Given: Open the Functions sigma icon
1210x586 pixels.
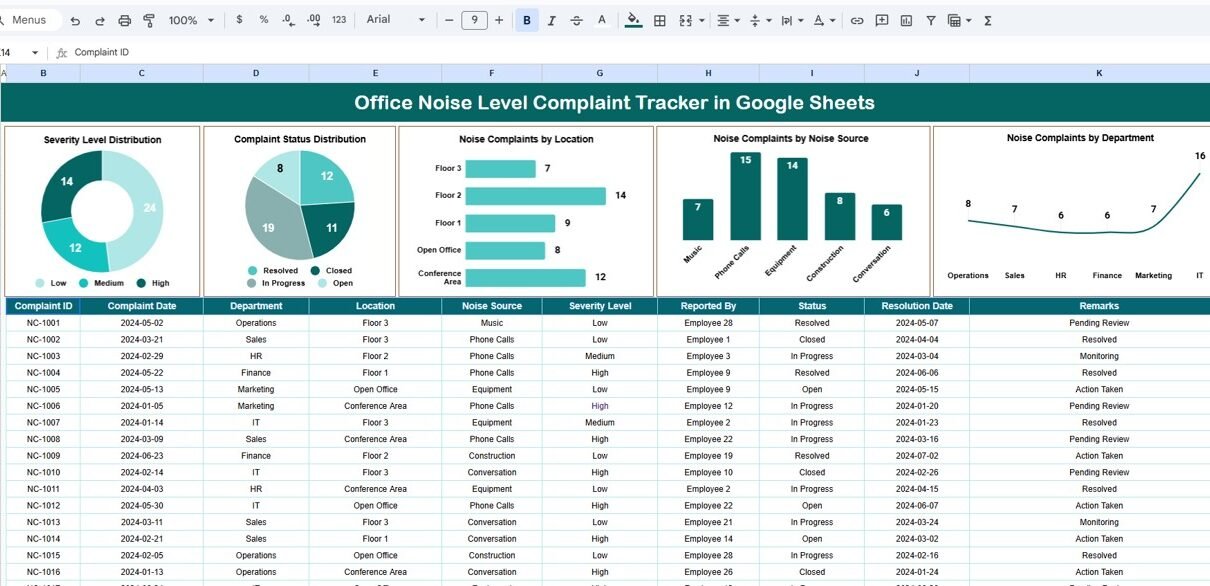Looking at the screenshot, I should point(988,20).
